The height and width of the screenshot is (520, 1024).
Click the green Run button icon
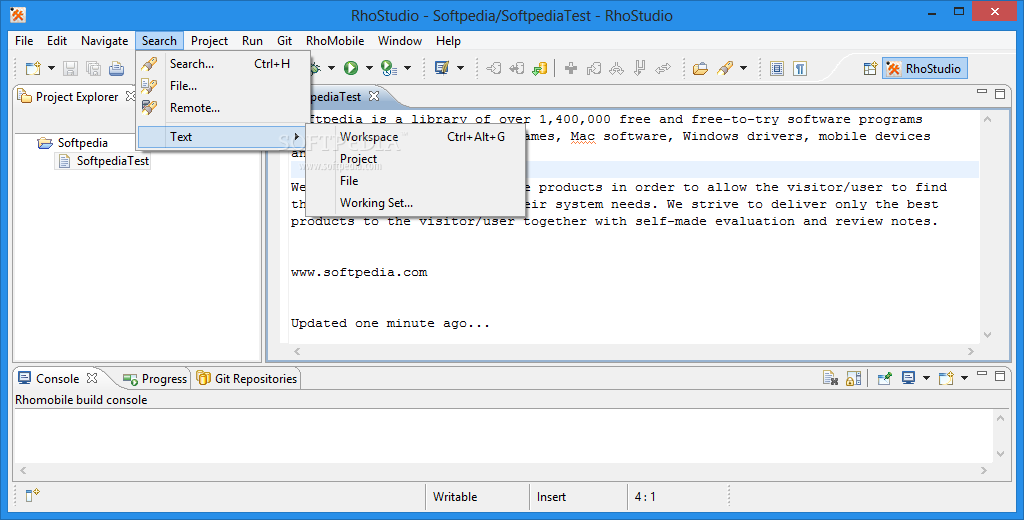click(x=351, y=68)
